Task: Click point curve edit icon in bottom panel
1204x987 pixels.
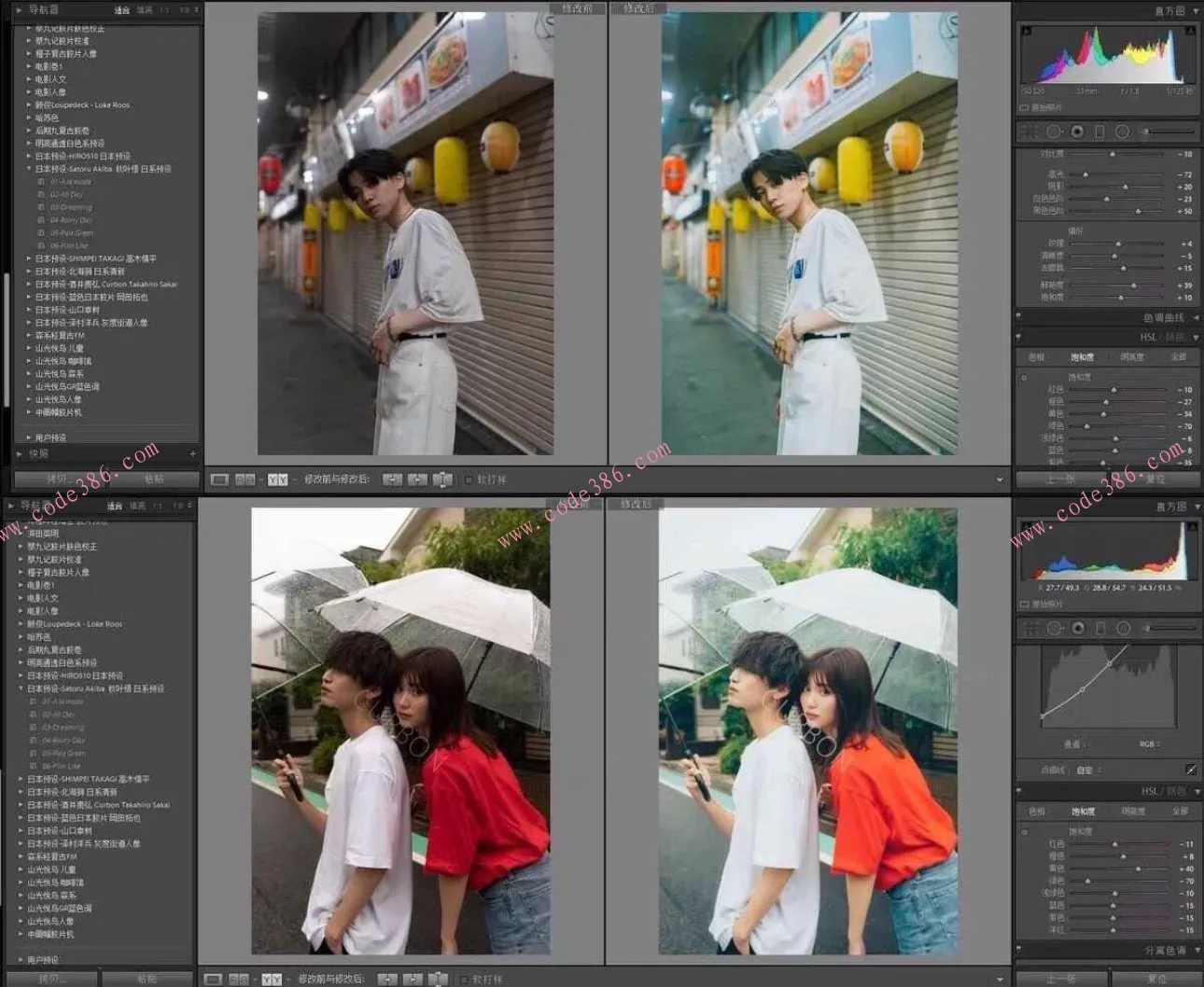Action: pyautogui.click(x=1191, y=770)
